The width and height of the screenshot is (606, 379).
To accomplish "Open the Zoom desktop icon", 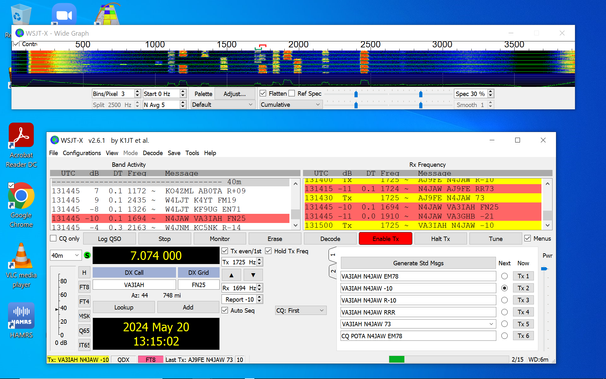I will [x=64, y=15].
